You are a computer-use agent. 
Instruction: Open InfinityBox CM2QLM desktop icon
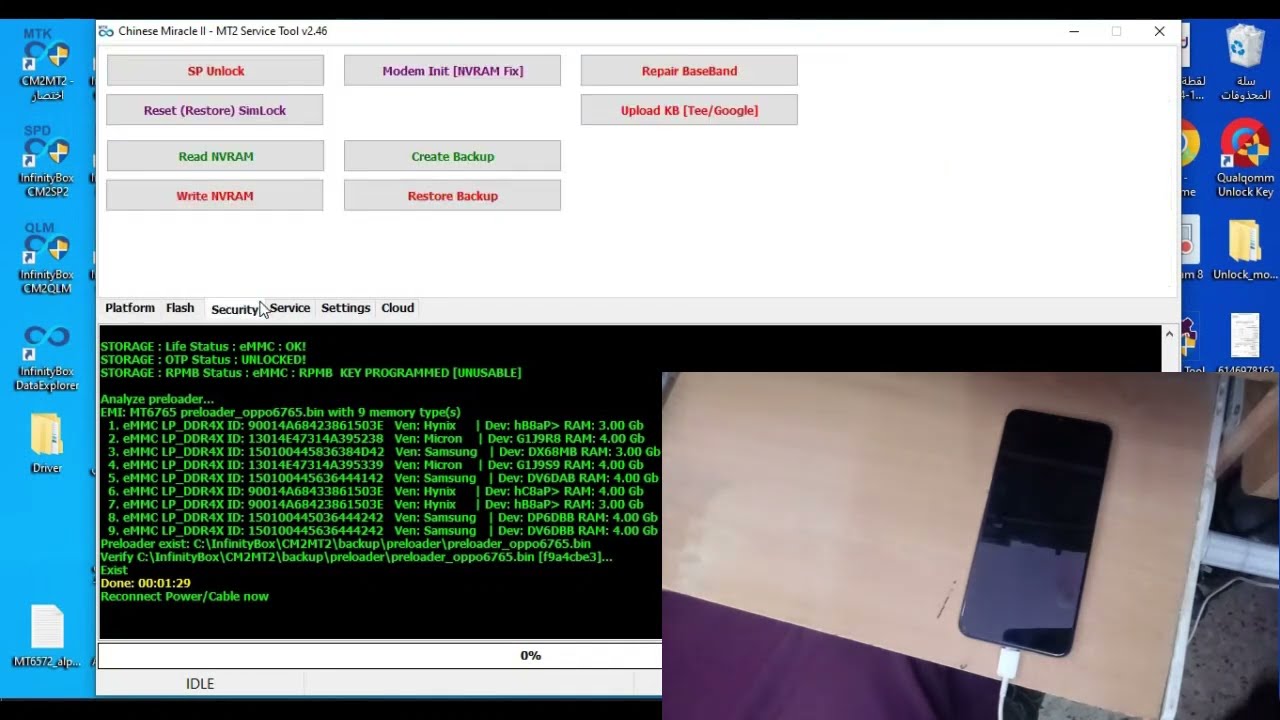pyautogui.click(x=46, y=258)
